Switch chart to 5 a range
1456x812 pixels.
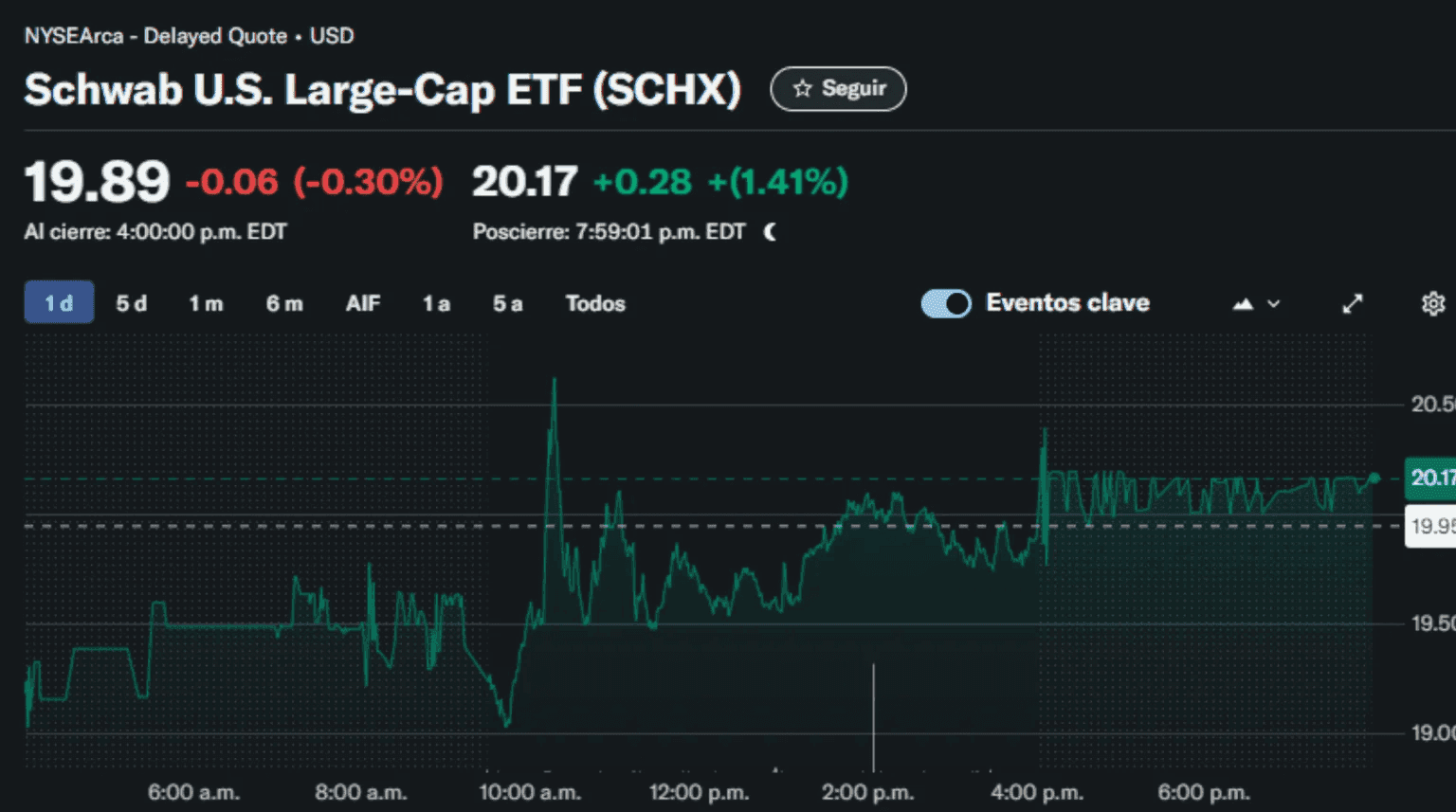click(507, 303)
